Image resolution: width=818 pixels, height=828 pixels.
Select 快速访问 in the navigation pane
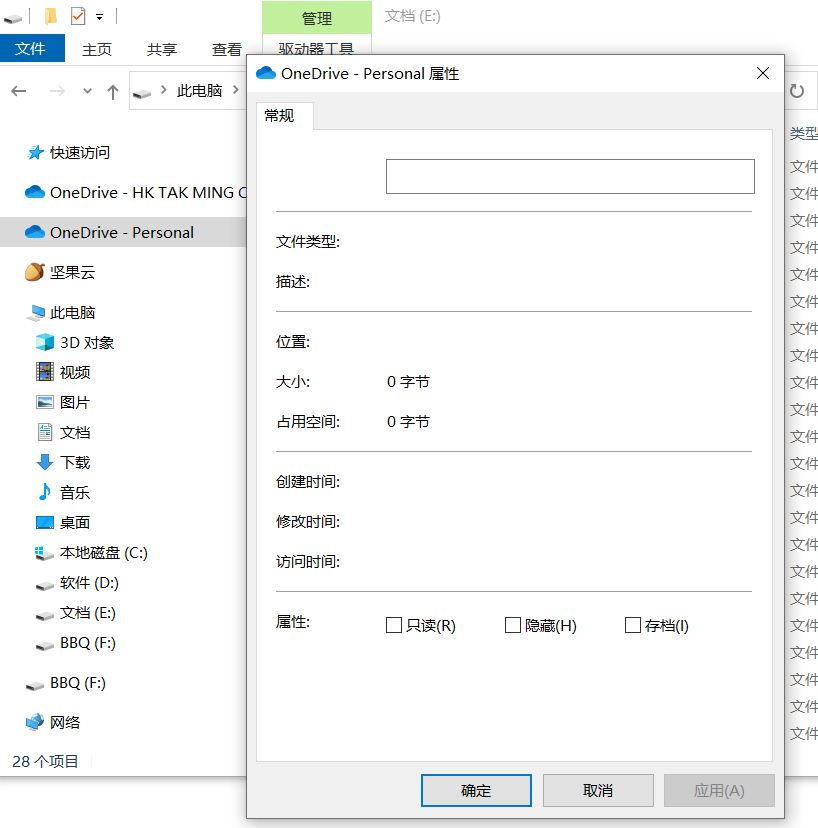click(80, 153)
